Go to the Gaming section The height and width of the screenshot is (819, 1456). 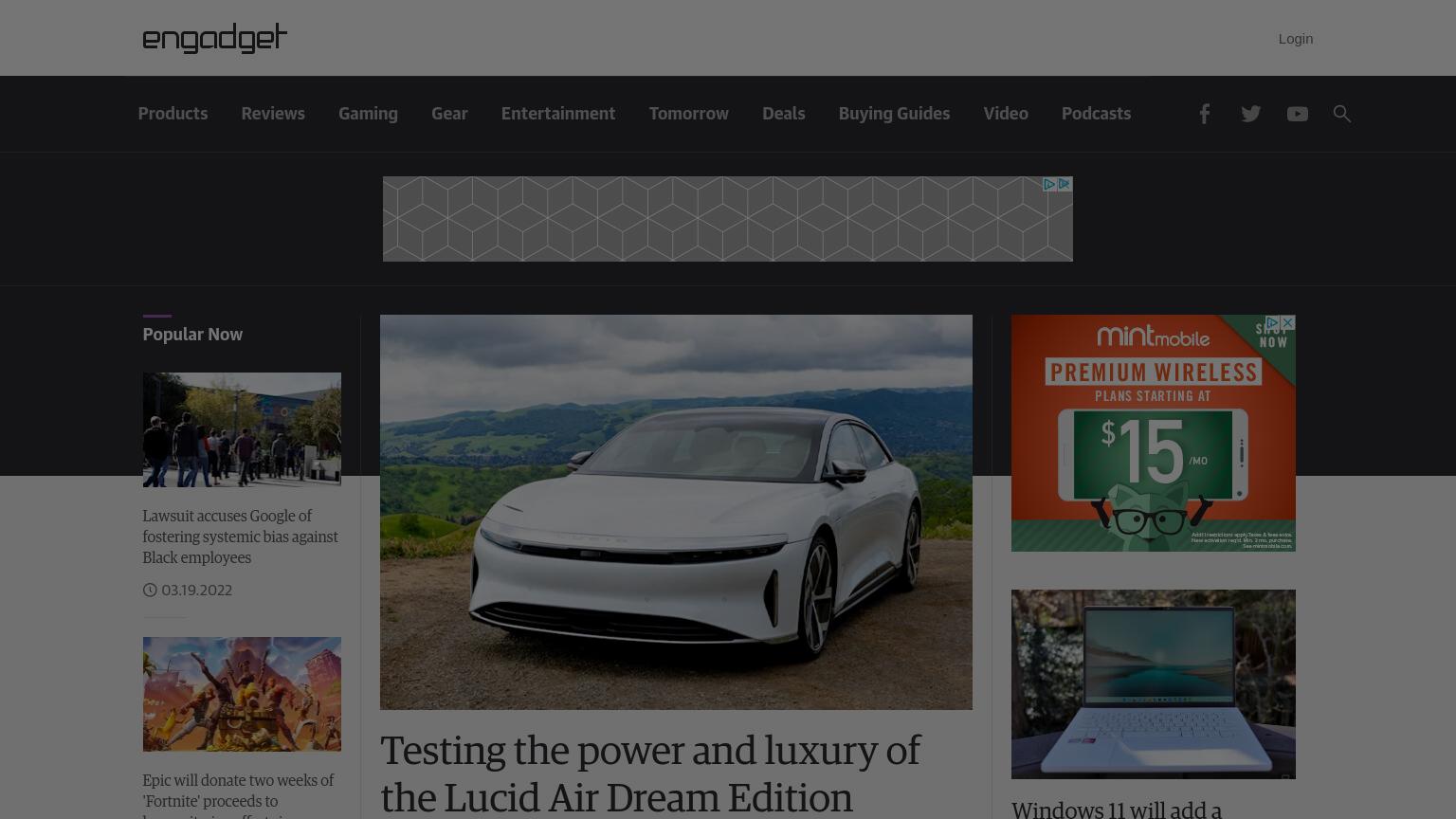(368, 114)
